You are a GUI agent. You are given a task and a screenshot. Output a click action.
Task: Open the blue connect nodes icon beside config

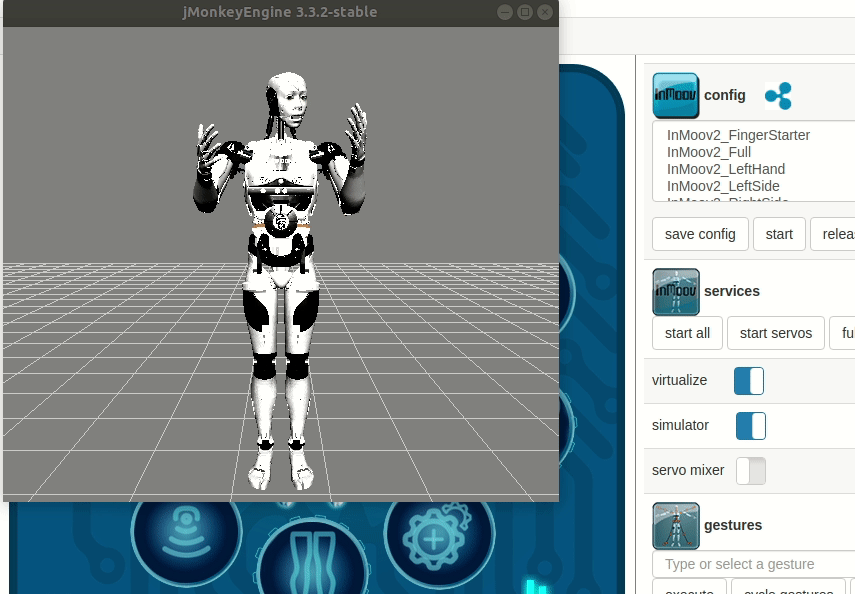(778, 96)
